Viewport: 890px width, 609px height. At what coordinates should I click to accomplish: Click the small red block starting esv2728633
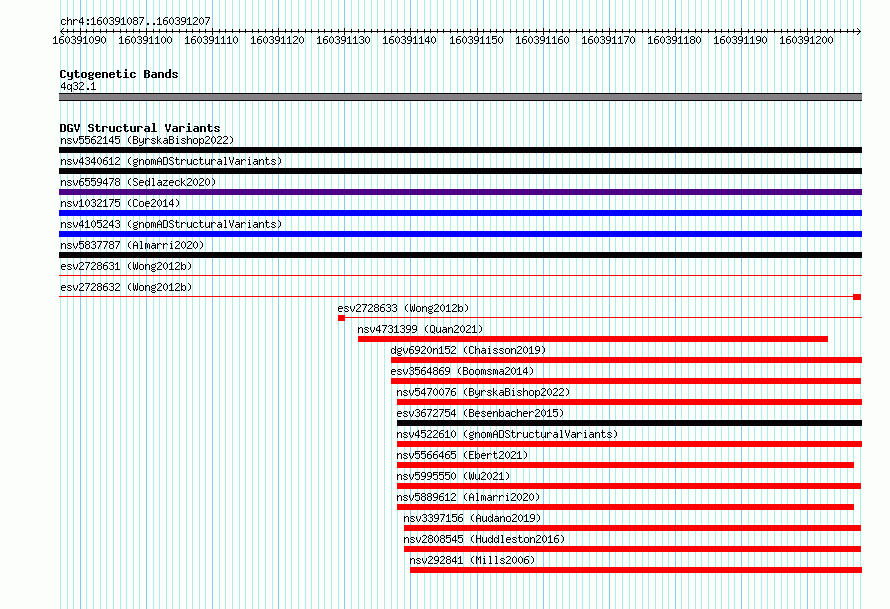341,318
